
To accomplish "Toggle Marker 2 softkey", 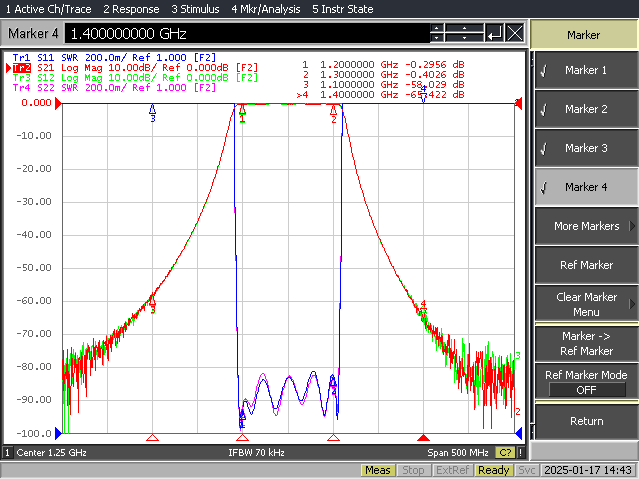I will 586,109.
